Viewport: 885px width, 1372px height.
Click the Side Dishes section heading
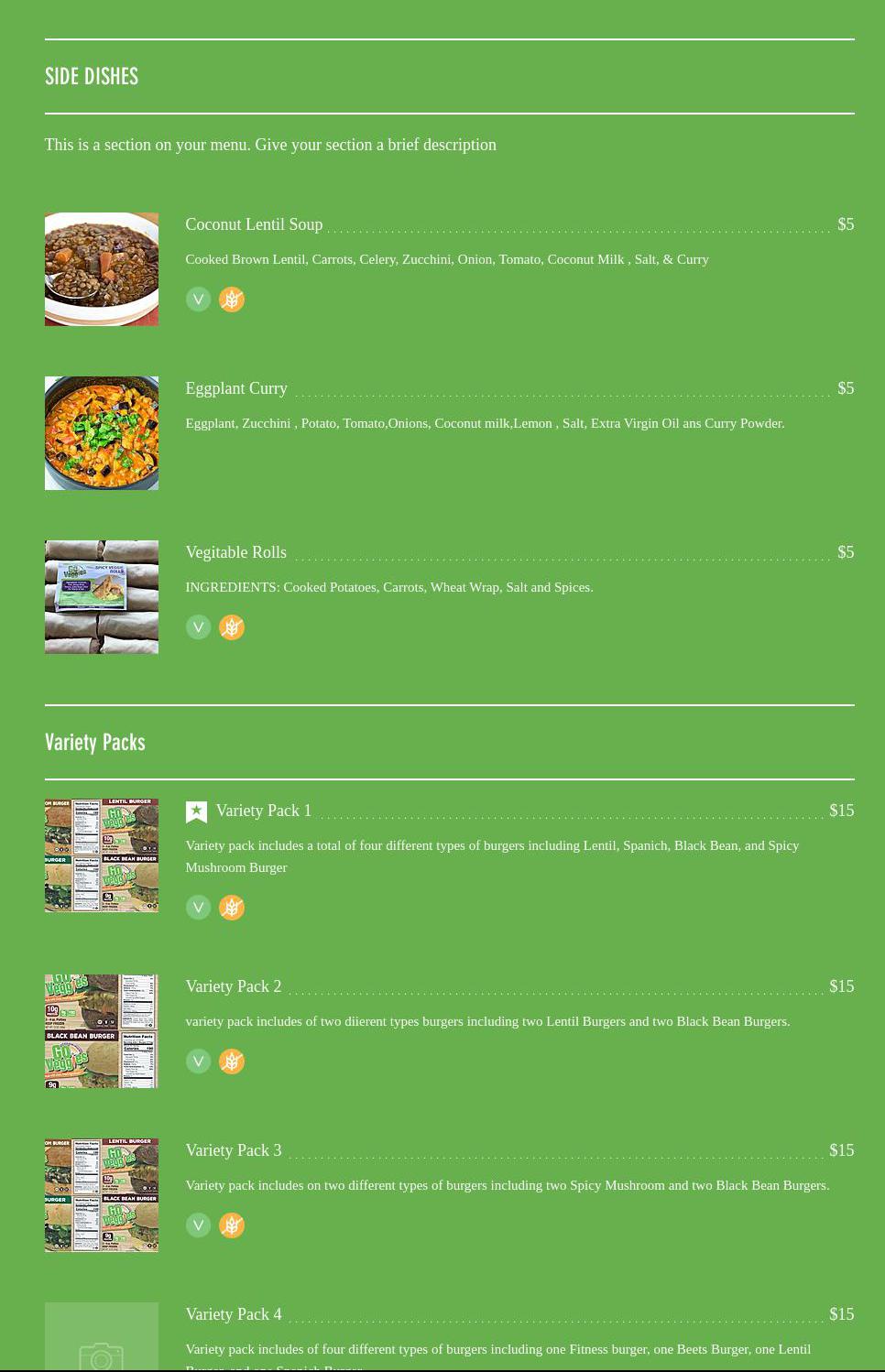[x=92, y=76]
